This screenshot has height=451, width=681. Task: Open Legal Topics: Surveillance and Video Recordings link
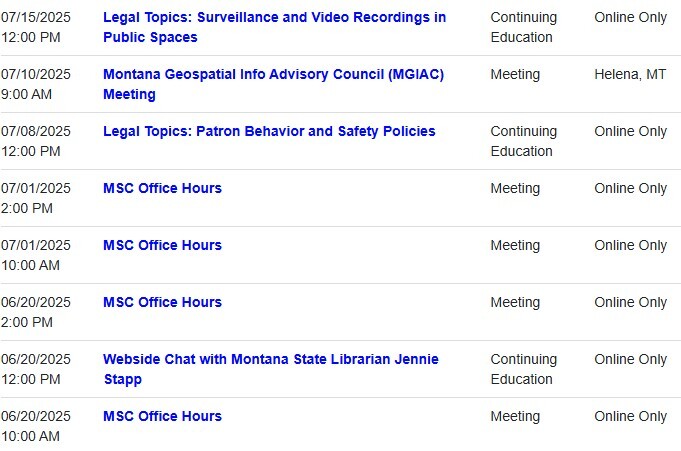tap(274, 18)
